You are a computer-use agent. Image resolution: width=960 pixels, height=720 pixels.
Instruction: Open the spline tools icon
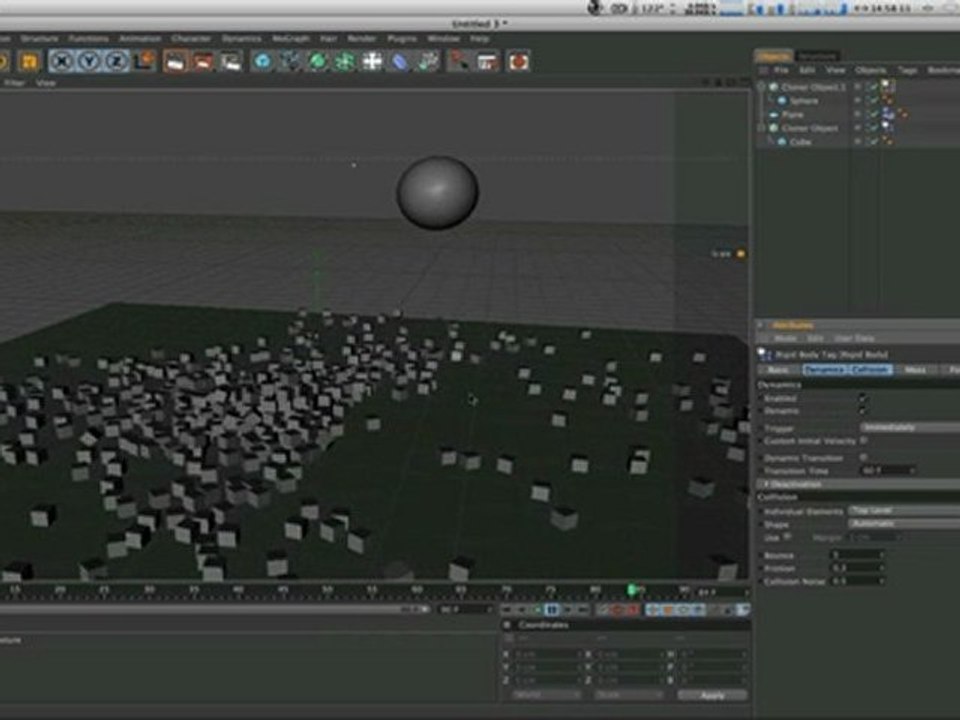click(x=290, y=61)
